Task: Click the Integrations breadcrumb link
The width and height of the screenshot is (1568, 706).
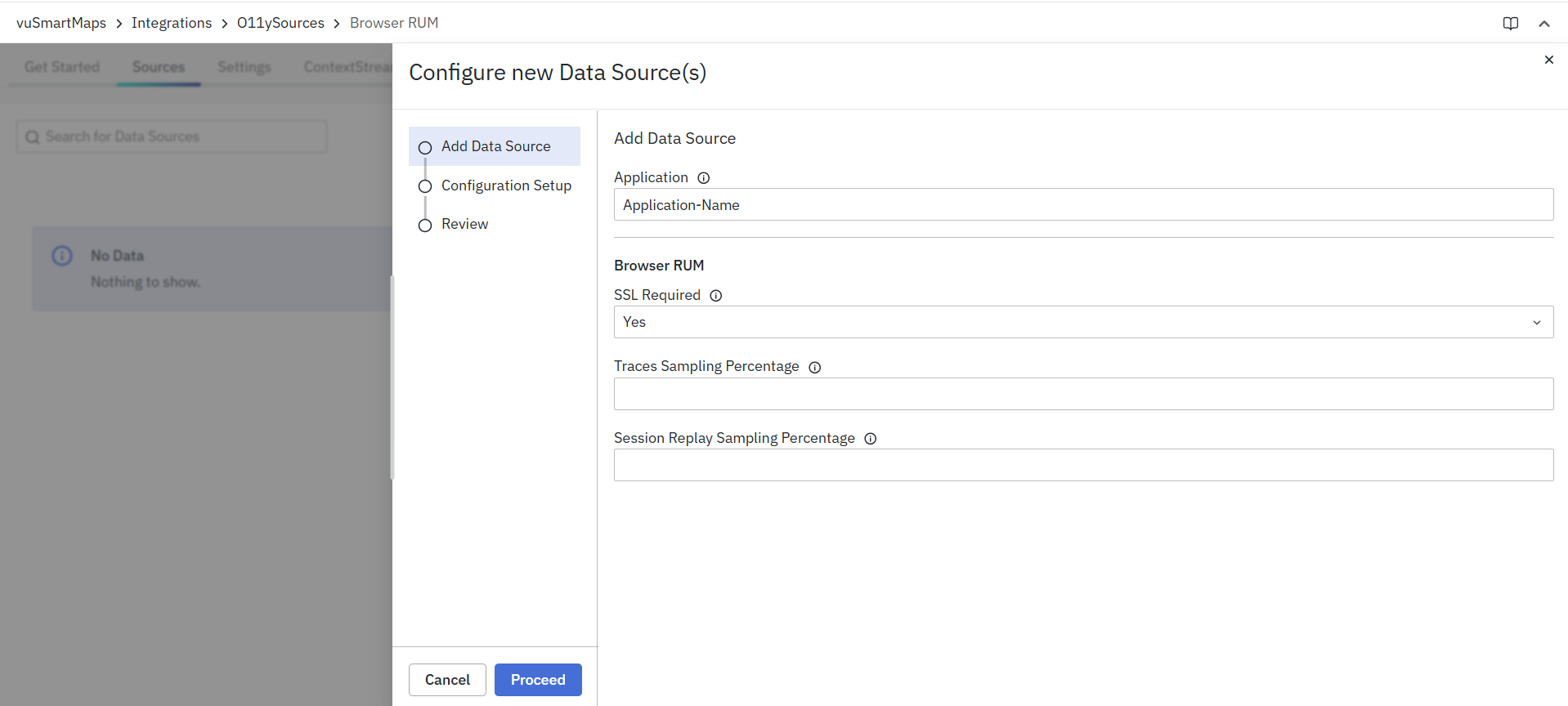Action: click(172, 23)
